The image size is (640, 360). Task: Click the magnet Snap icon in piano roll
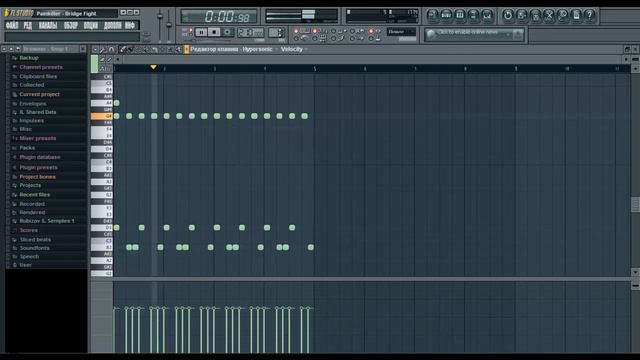pos(111,49)
